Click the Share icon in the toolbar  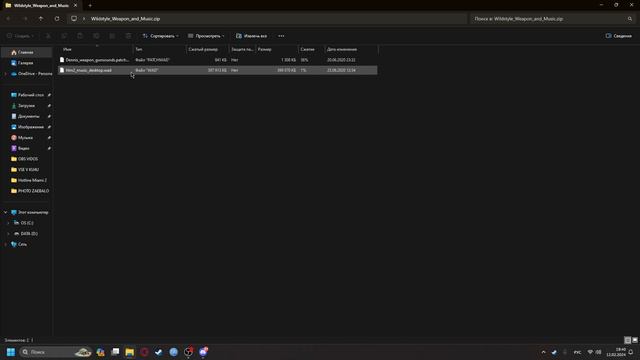click(112, 36)
